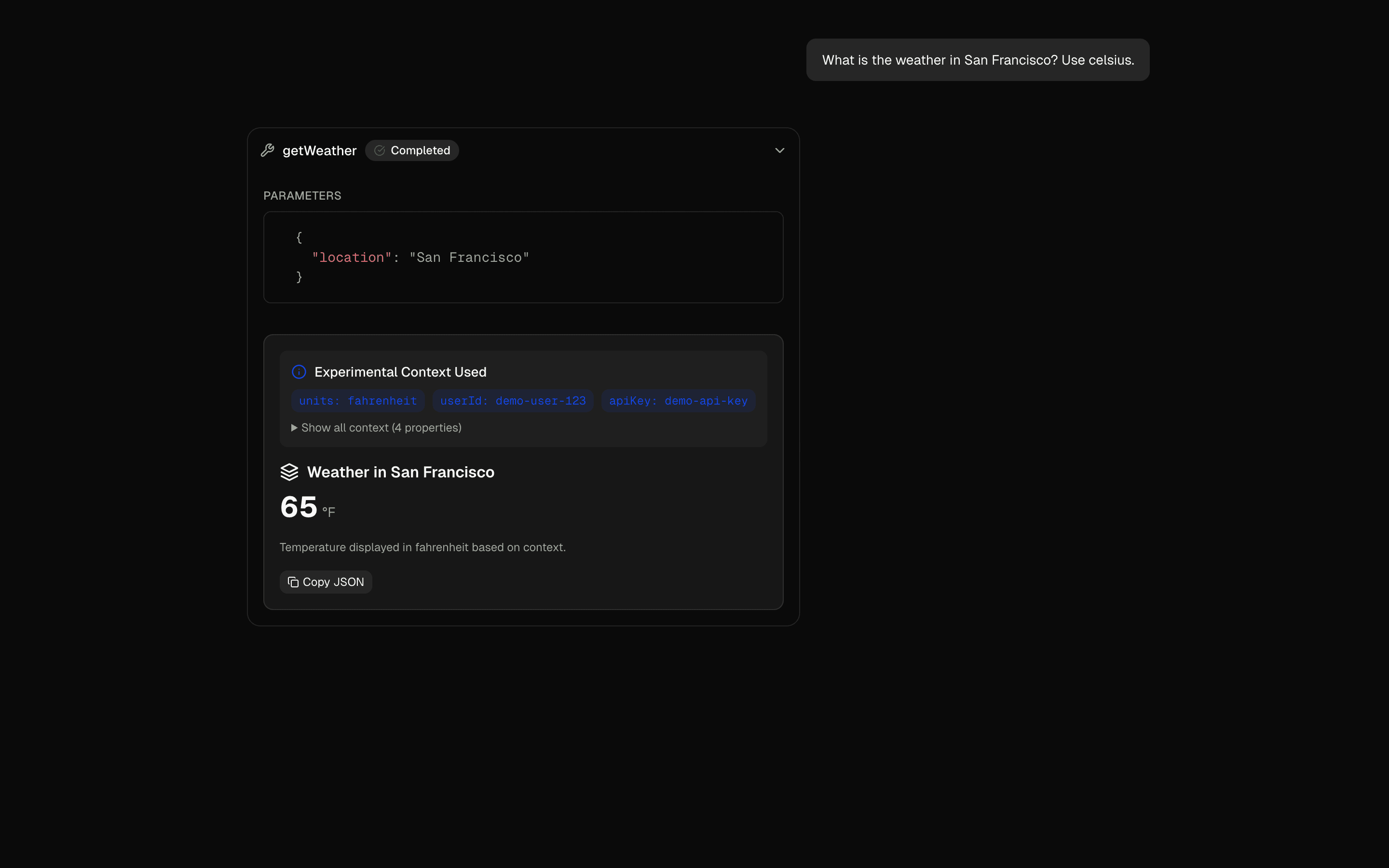Click the layers icon next to Weather in San Francisco
Screen dimensions: 1389x868
(x=290, y=472)
